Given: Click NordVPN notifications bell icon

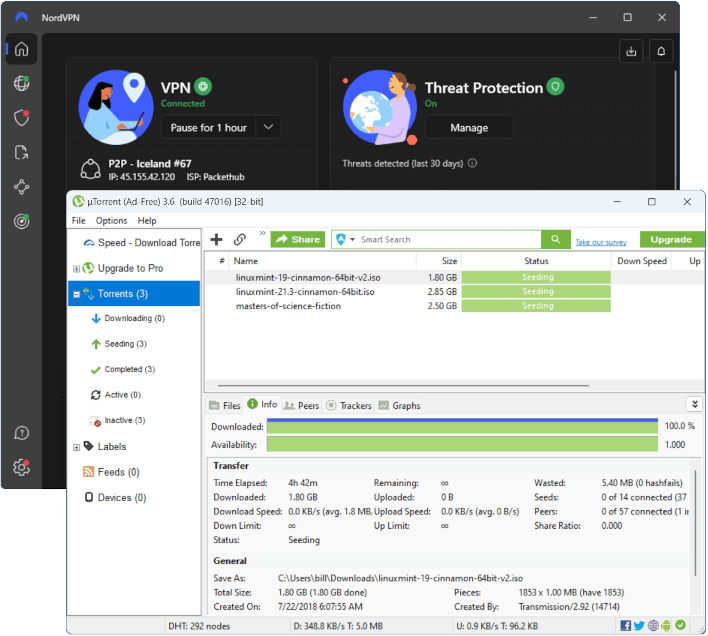Looking at the screenshot, I should [661, 51].
